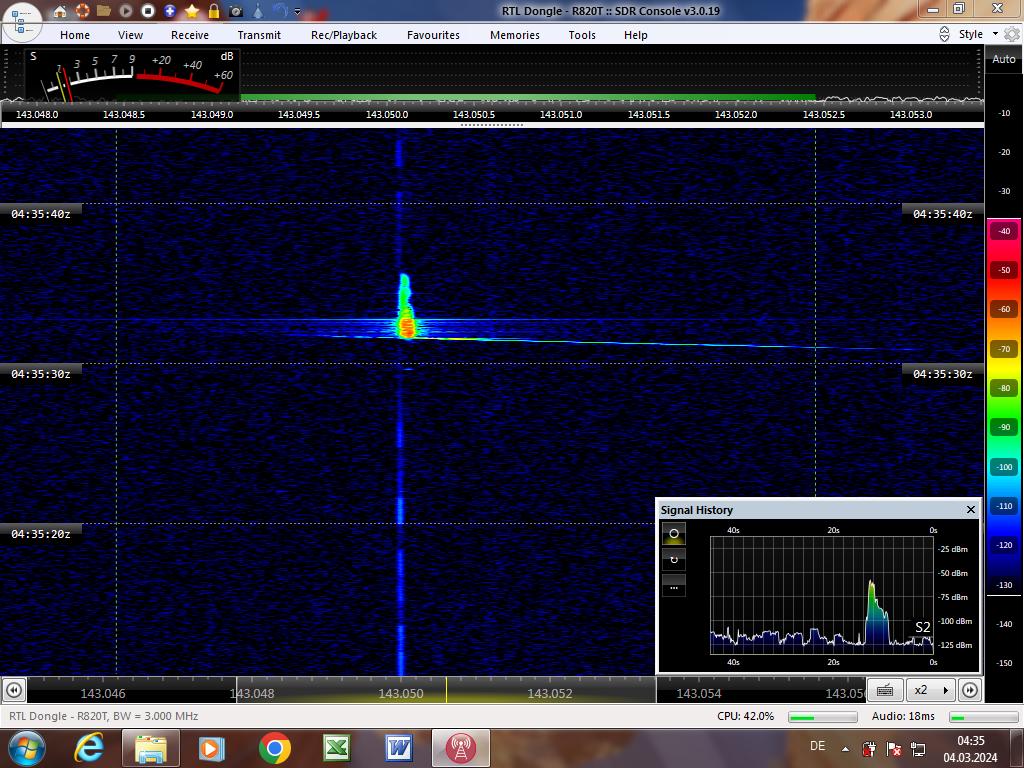Screen dimensions: 1024x768
Task: Launch Internet Explorer from the taskbar
Action: pos(89,748)
